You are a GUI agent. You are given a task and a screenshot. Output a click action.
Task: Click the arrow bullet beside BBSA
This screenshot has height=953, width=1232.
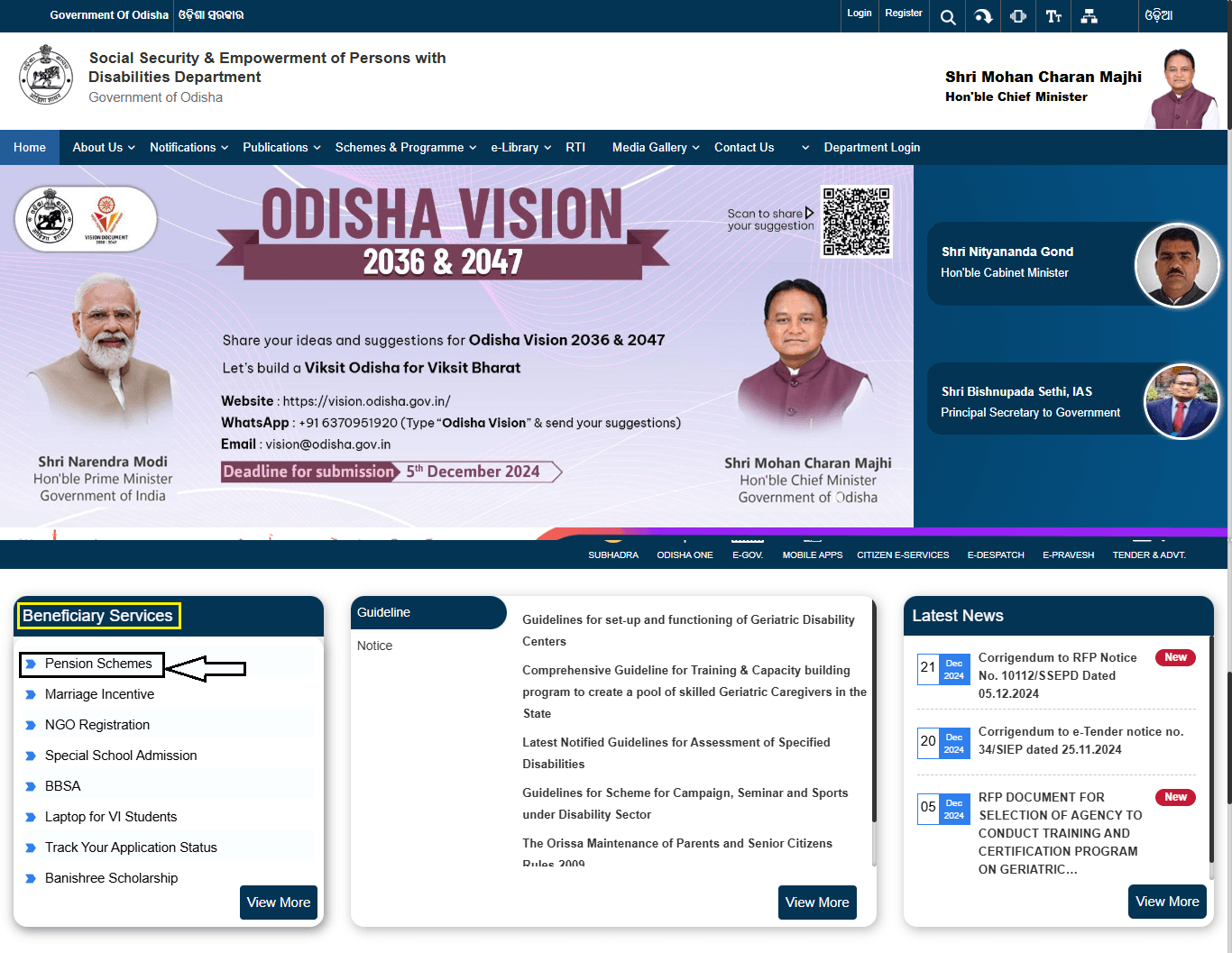(x=31, y=786)
